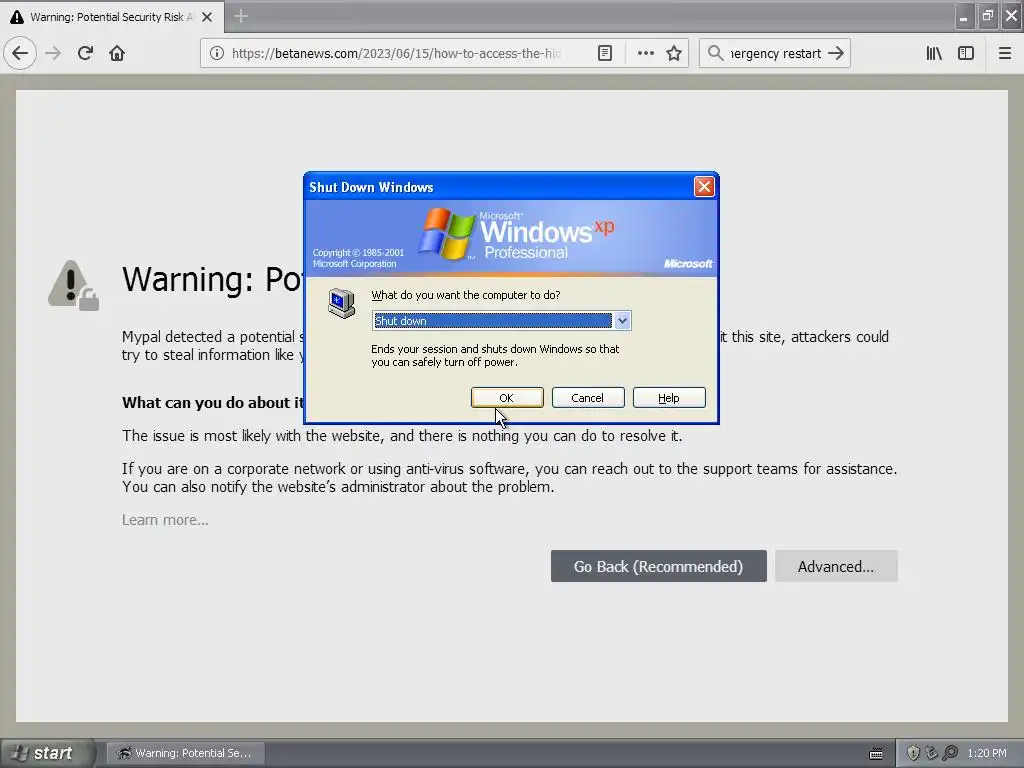
Task: Follow the Learn more... link
Action: (x=165, y=520)
